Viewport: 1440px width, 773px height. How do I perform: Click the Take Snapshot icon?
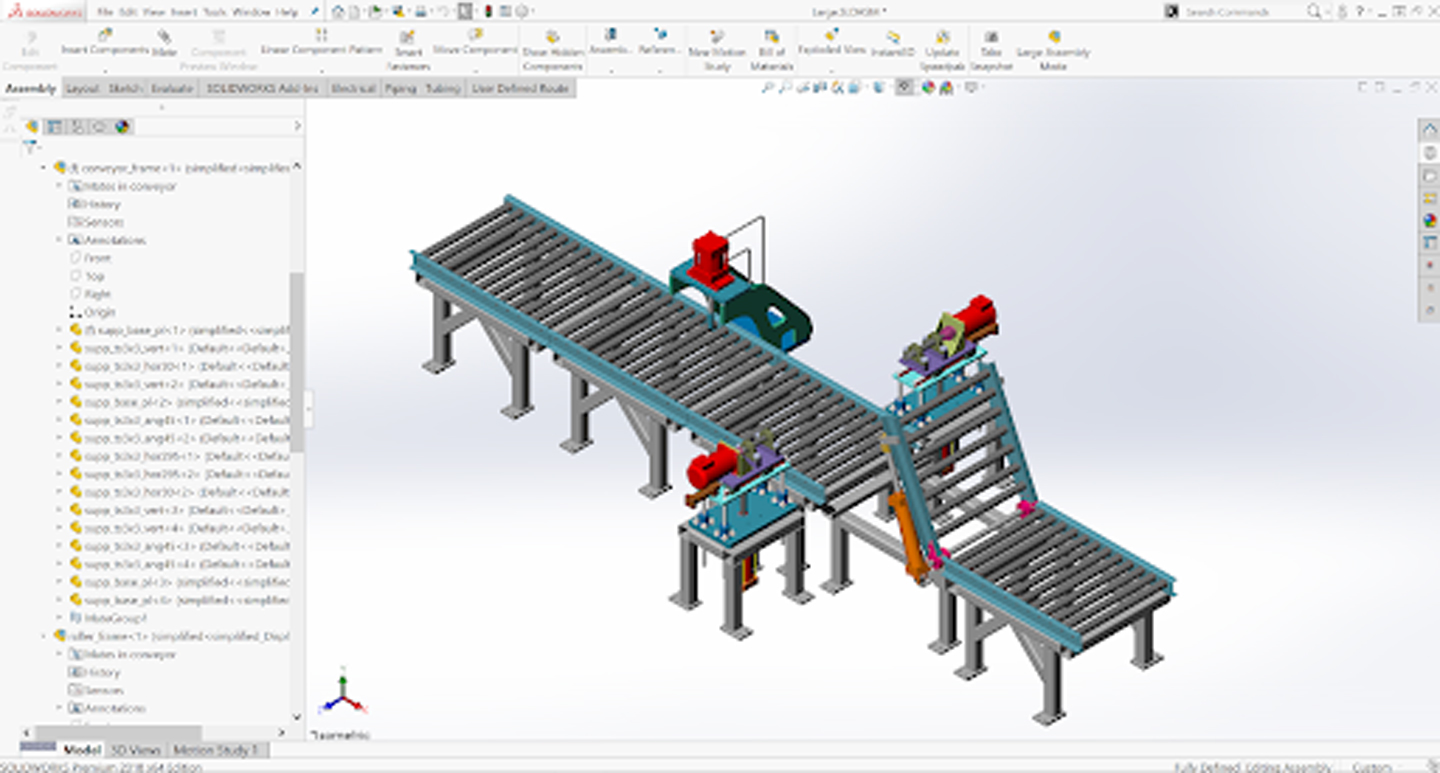coord(990,50)
